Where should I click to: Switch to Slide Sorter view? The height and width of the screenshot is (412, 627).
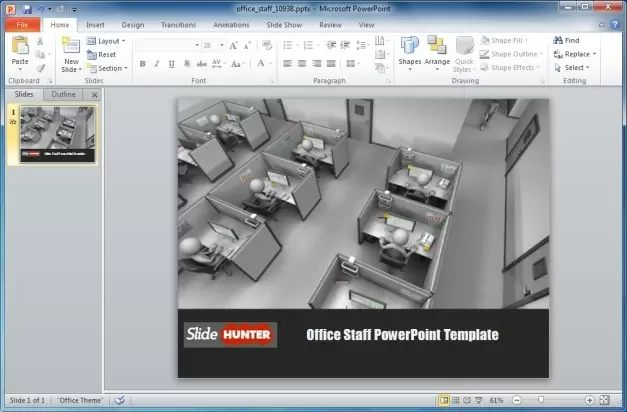tap(456, 400)
